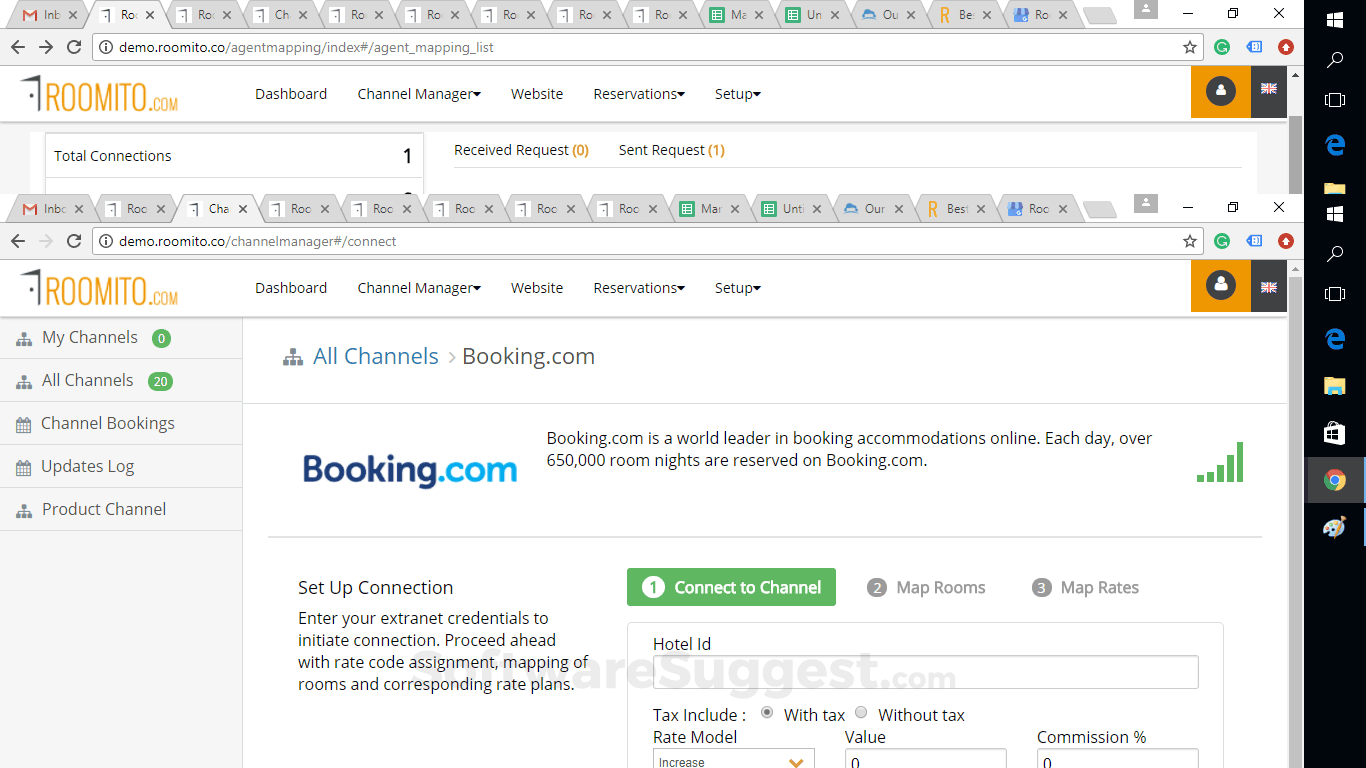The width and height of the screenshot is (1366, 768).
Task: Click the Commission % input field
Action: coord(1117,759)
